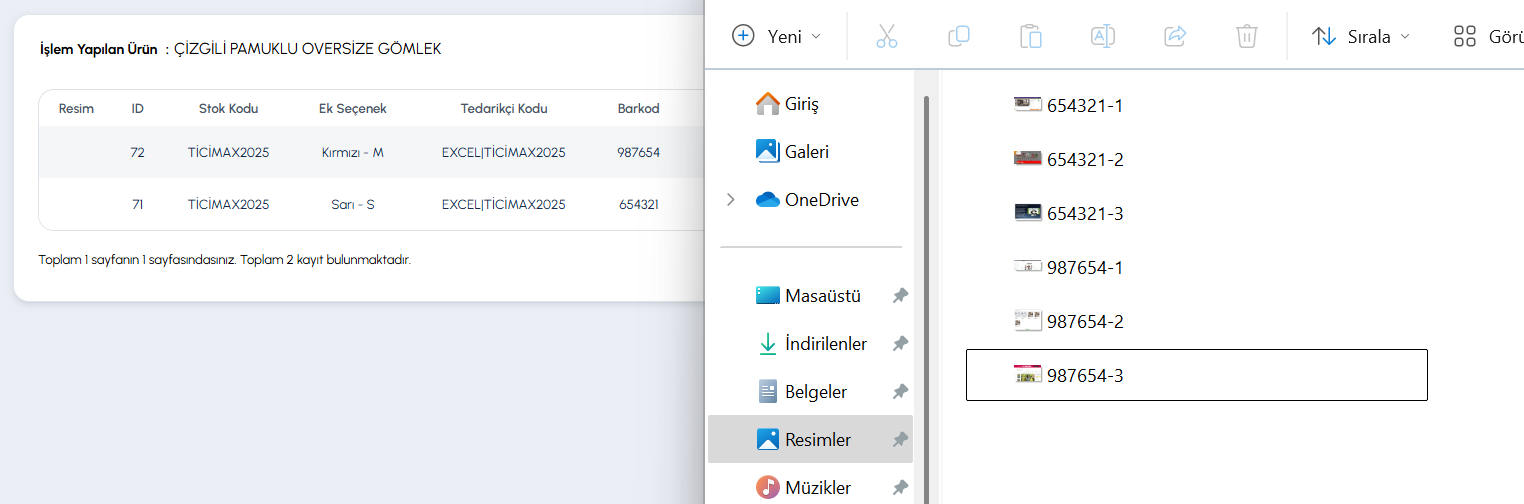This screenshot has height=504, width=1524.
Task: Click the Share icon in toolbar
Action: click(x=1174, y=36)
